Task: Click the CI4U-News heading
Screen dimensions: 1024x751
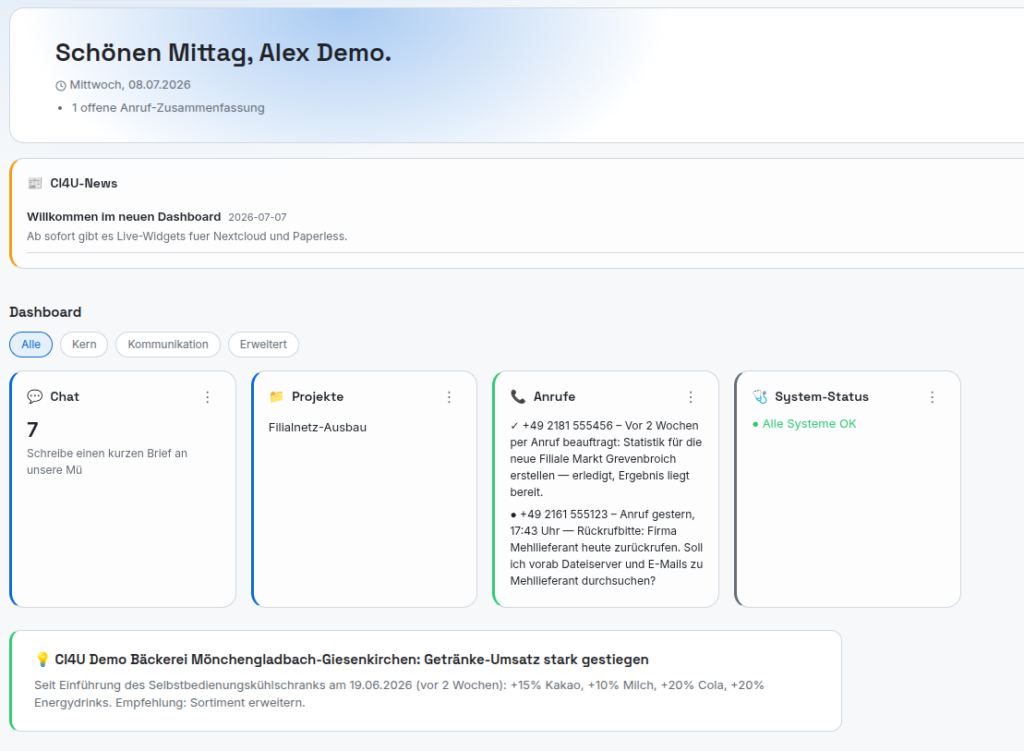Action: 84,184
